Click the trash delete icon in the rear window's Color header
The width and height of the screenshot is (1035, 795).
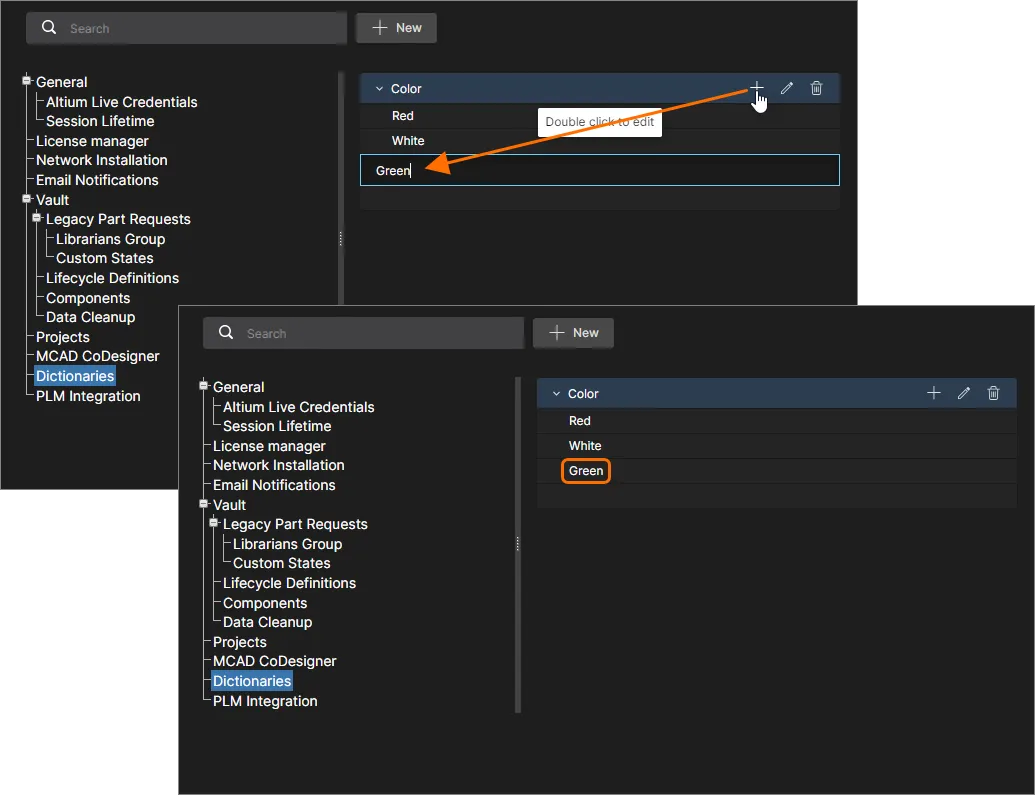point(816,89)
